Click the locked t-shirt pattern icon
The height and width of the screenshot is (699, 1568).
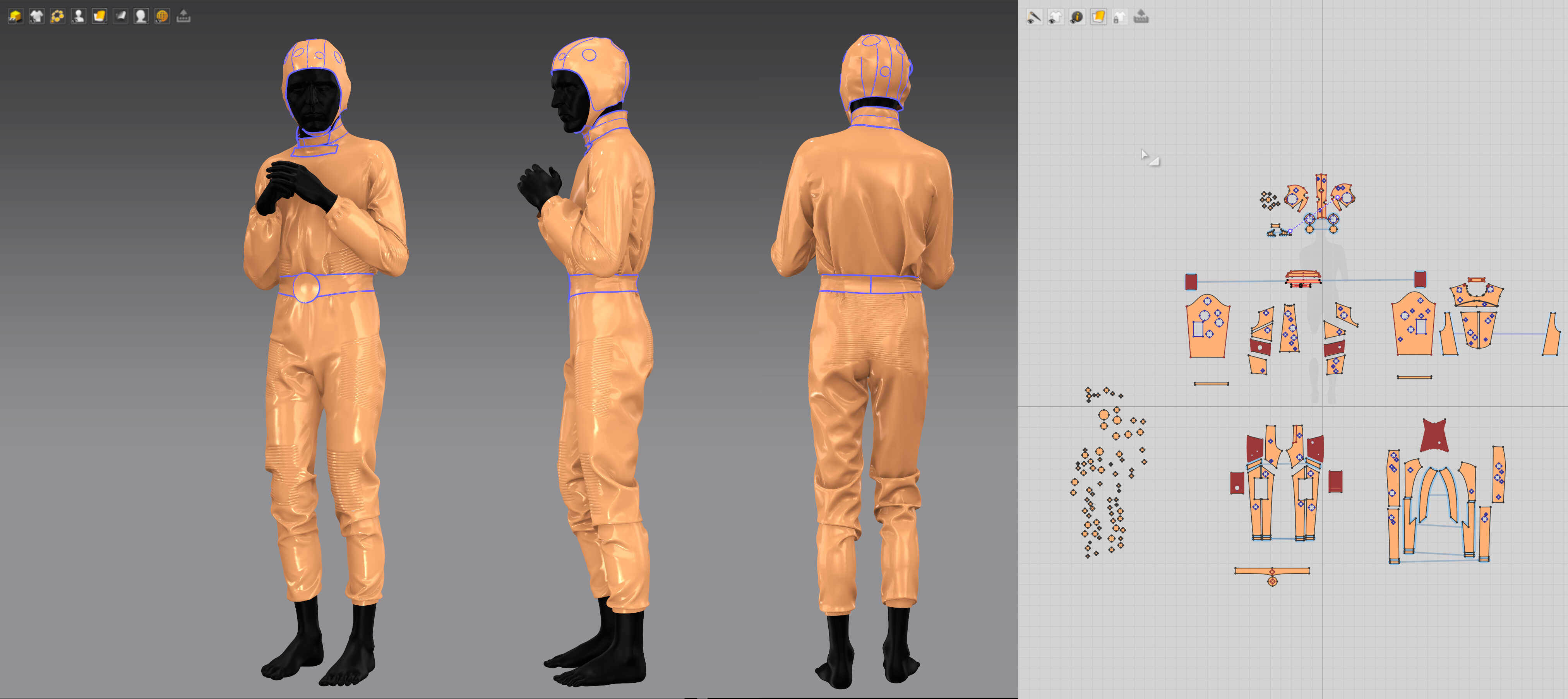pos(1119,17)
